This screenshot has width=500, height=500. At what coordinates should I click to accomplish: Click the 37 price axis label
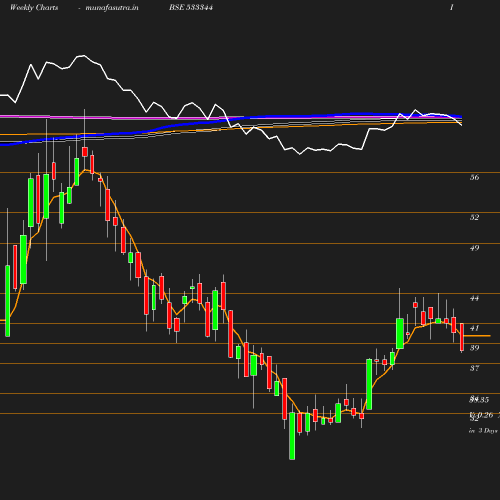474,368
